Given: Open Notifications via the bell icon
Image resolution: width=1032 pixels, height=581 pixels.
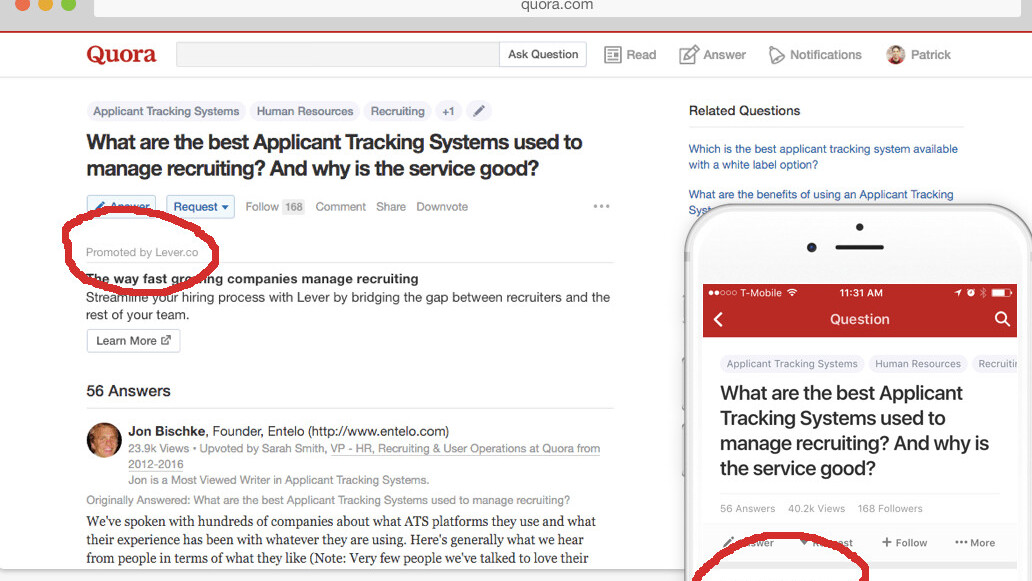Looking at the screenshot, I should tap(777, 55).
